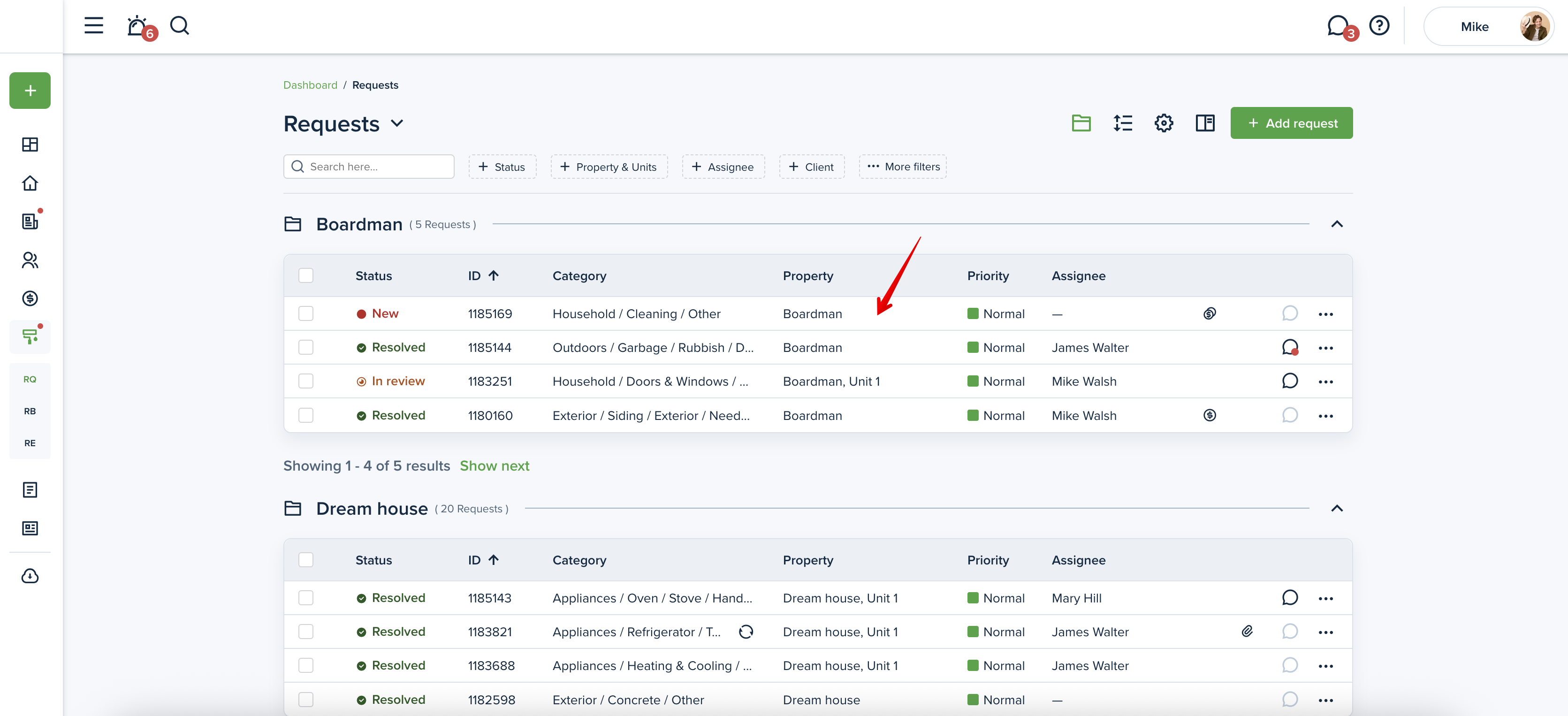Click the row height sort icon
The image size is (1568, 716).
[1122, 123]
